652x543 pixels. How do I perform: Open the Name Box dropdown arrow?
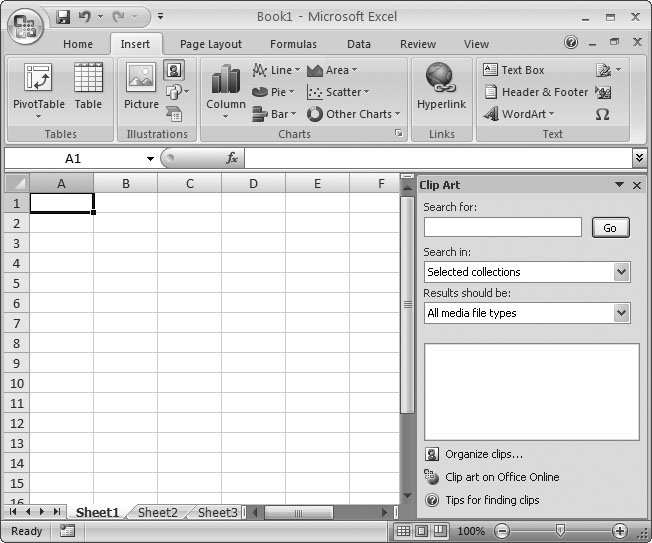point(150,158)
